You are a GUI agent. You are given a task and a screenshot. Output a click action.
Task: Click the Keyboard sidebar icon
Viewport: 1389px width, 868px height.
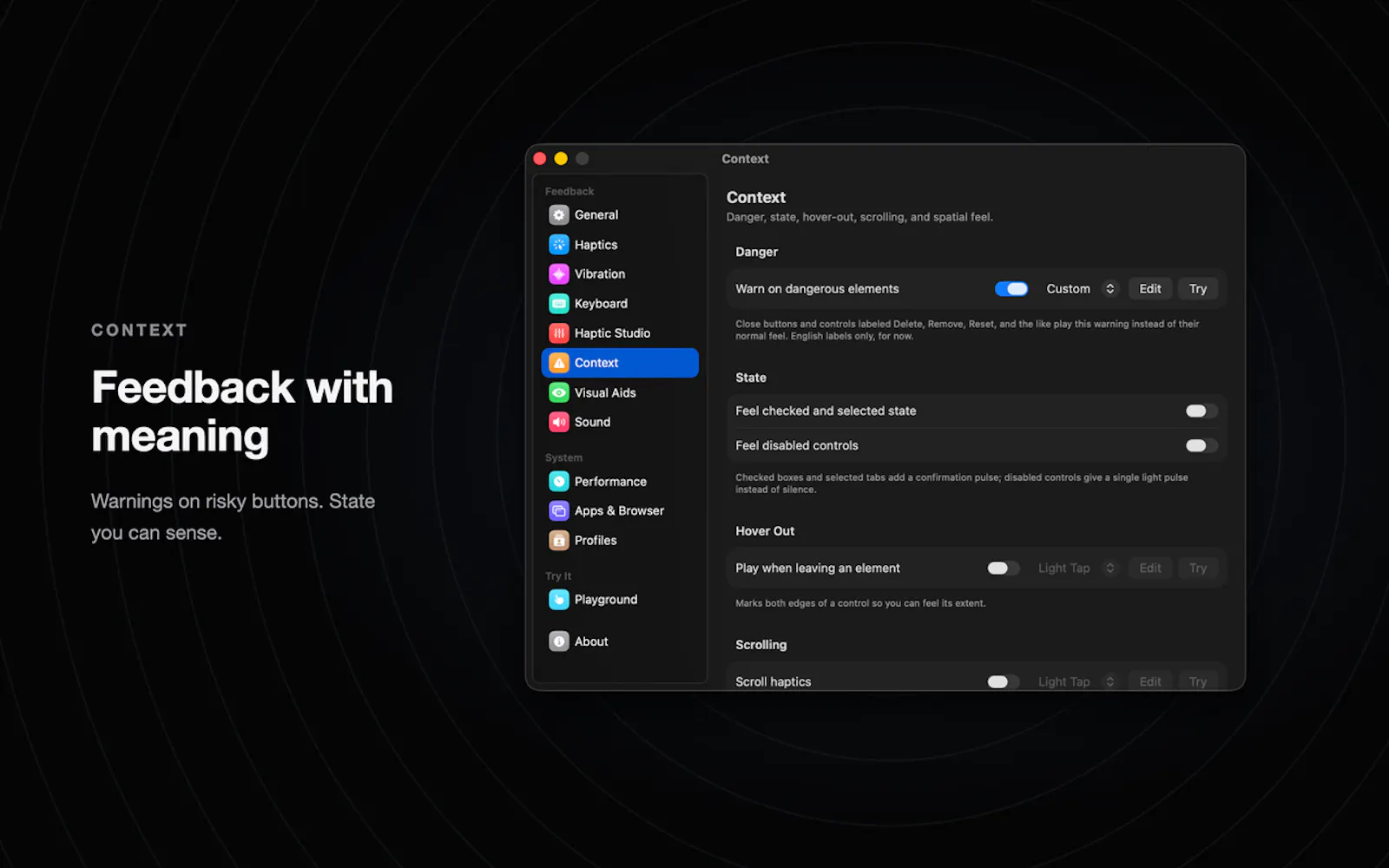pos(559,304)
